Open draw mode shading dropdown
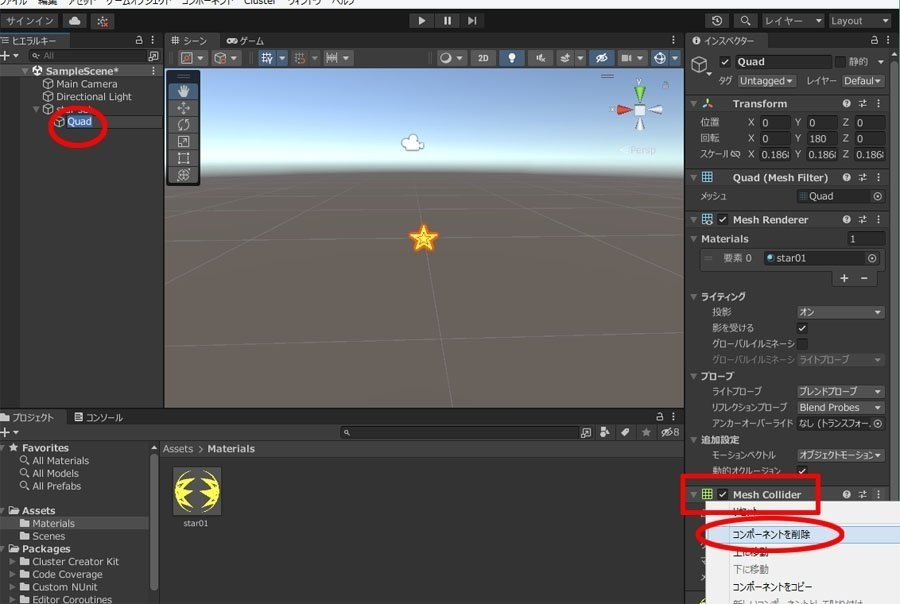This screenshot has height=604, width=900. click(452, 58)
